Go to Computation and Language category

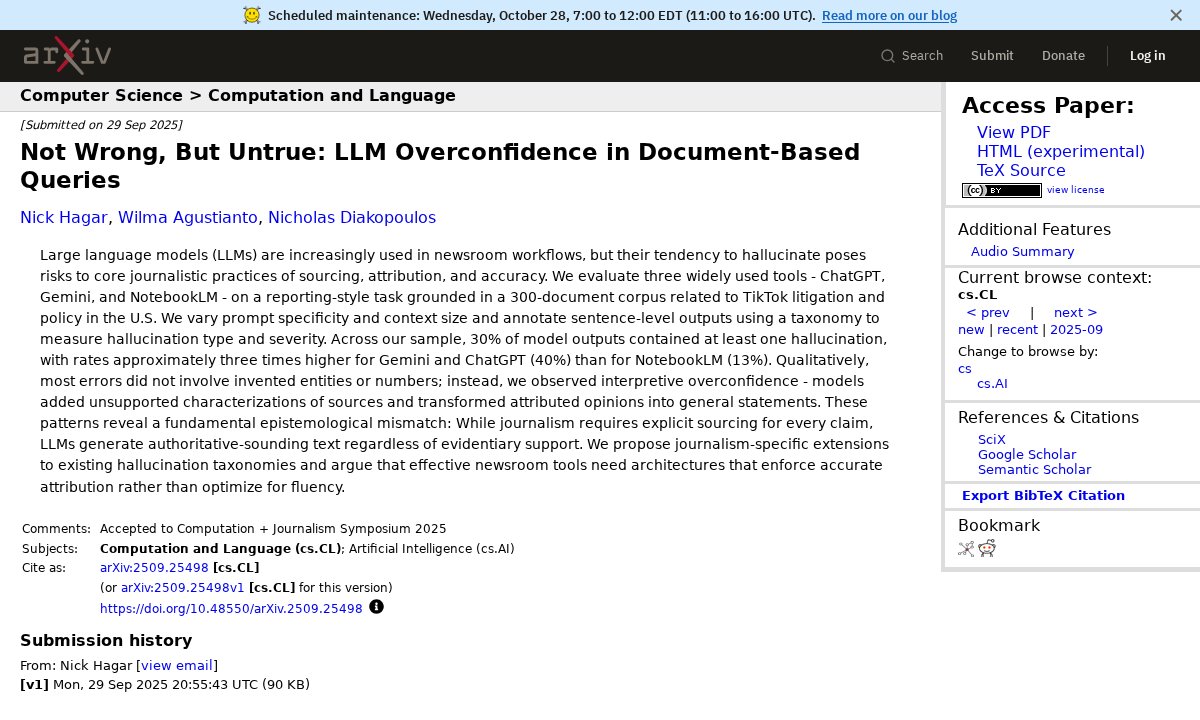point(332,96)
